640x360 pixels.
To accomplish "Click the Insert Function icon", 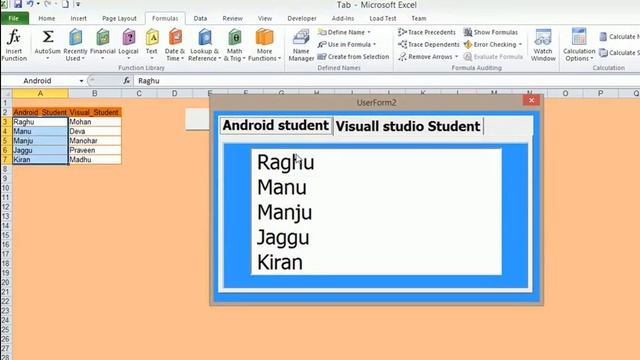I will pyautogui.click(x=14, y=44).
